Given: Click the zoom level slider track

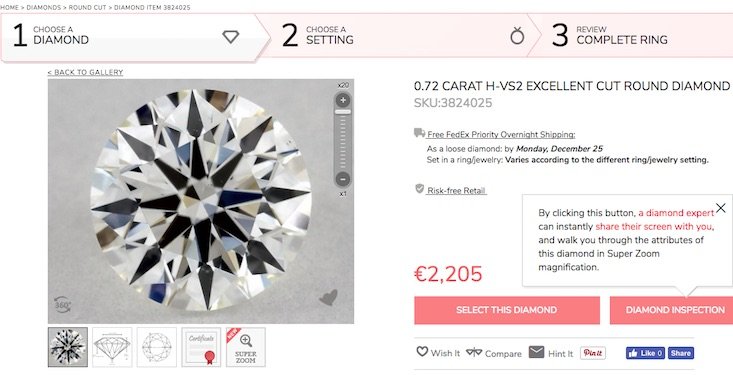Looking at the screenshot, I should (343, 140).
